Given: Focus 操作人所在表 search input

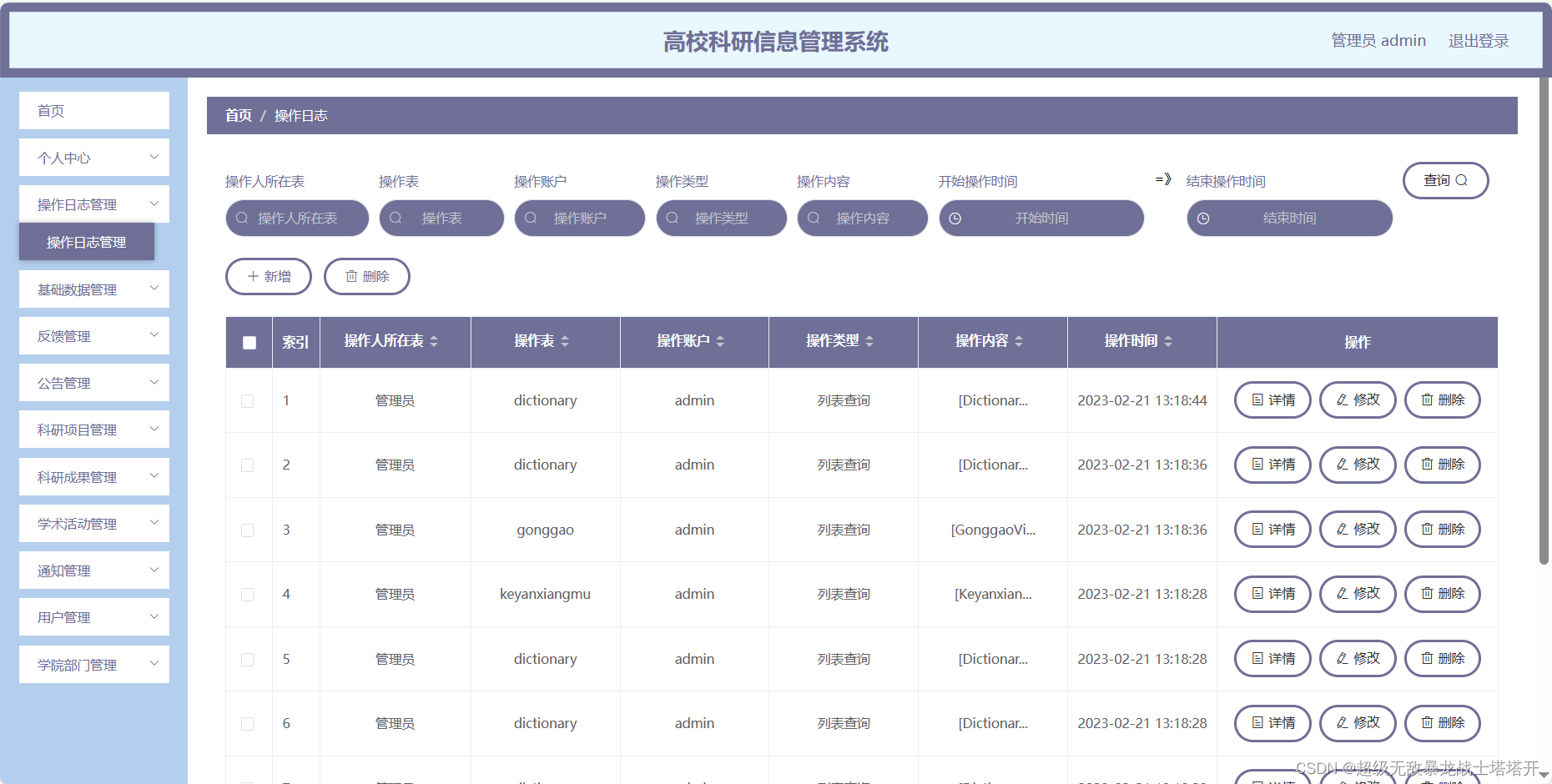Looking at the screenshot, I should click(297, 218).
